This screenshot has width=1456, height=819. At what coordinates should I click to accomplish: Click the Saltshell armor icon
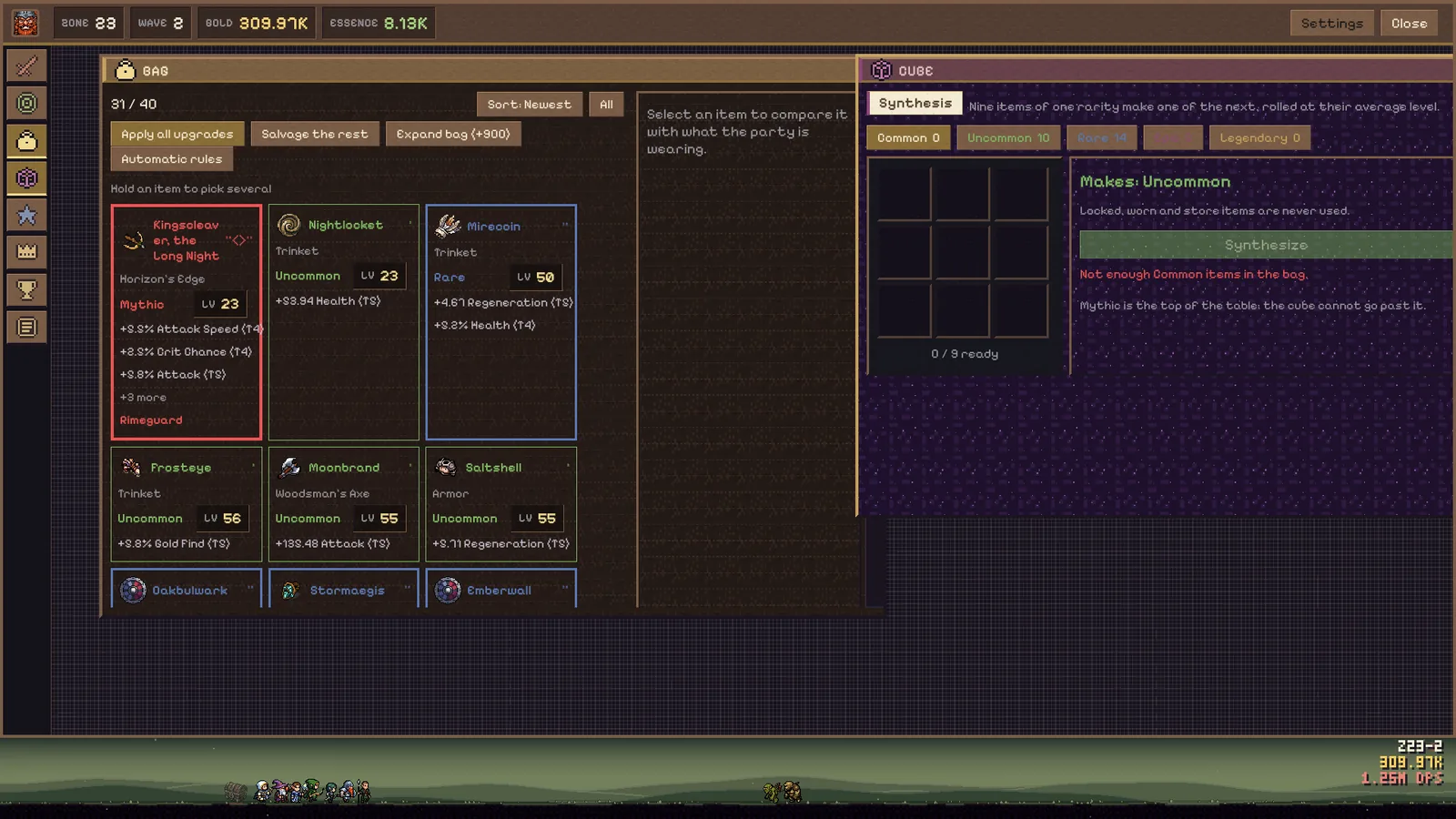pos(446,467)
